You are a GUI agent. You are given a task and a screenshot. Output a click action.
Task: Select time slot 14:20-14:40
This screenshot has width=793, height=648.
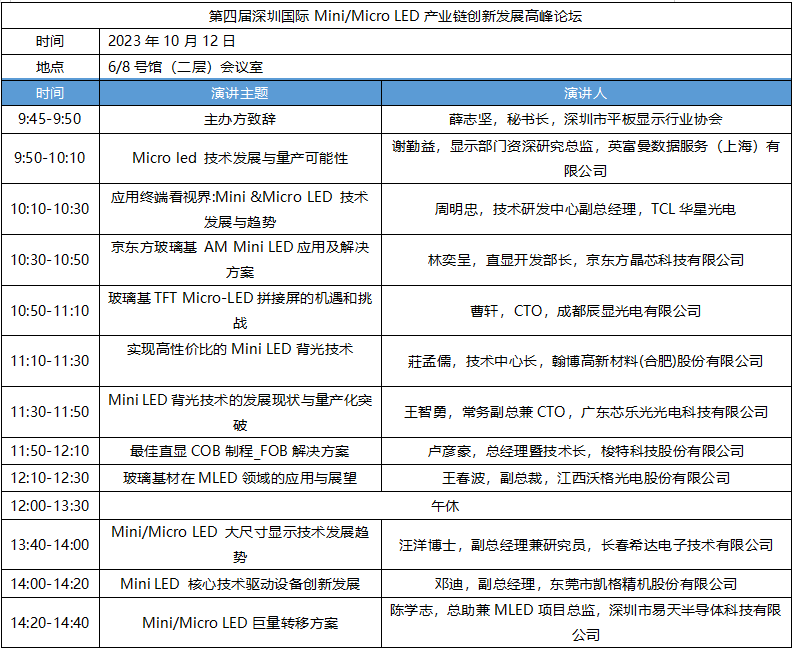(50, 623)
